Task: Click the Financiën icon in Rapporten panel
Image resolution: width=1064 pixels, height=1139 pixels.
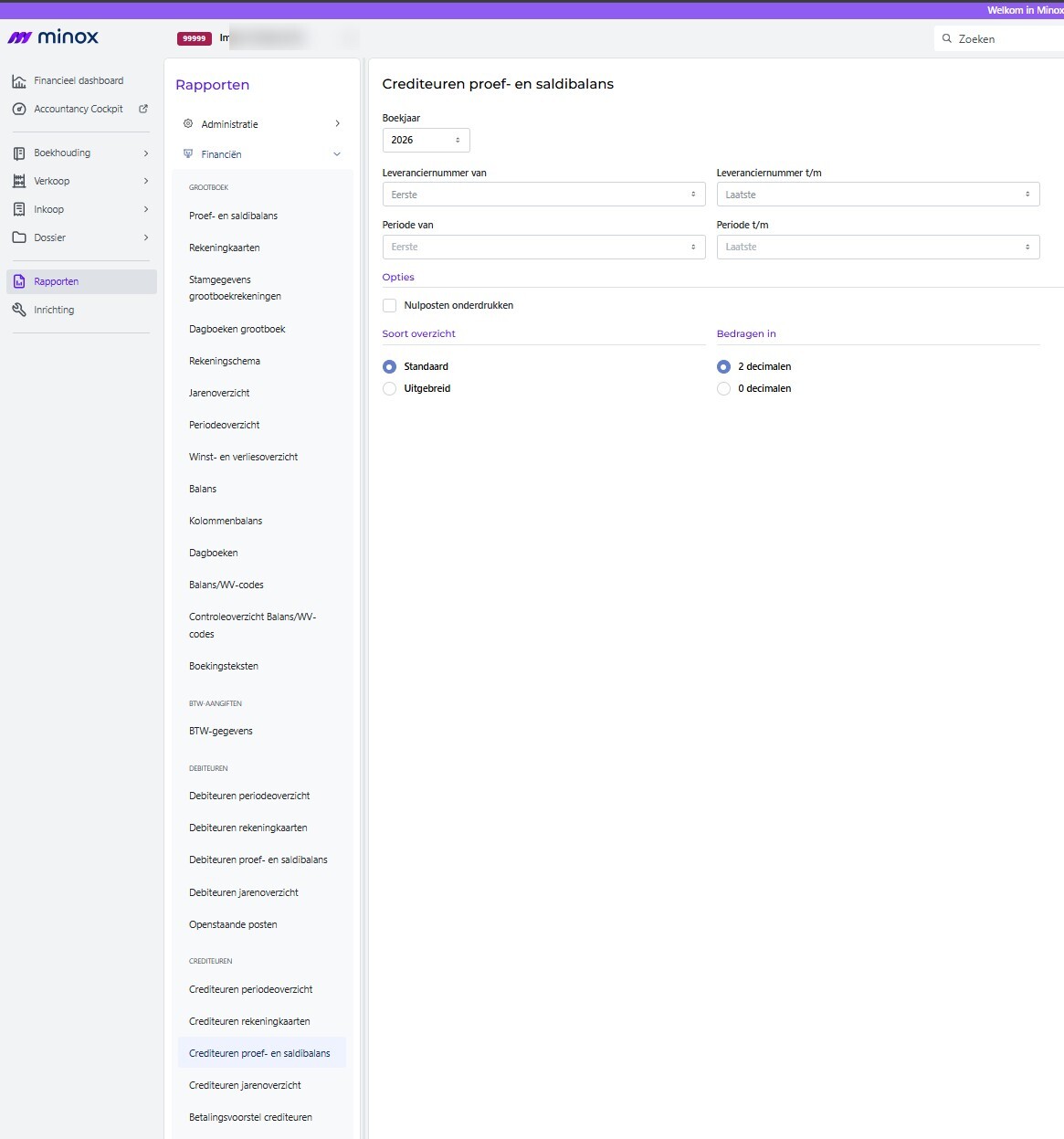Action: [188, 153]
